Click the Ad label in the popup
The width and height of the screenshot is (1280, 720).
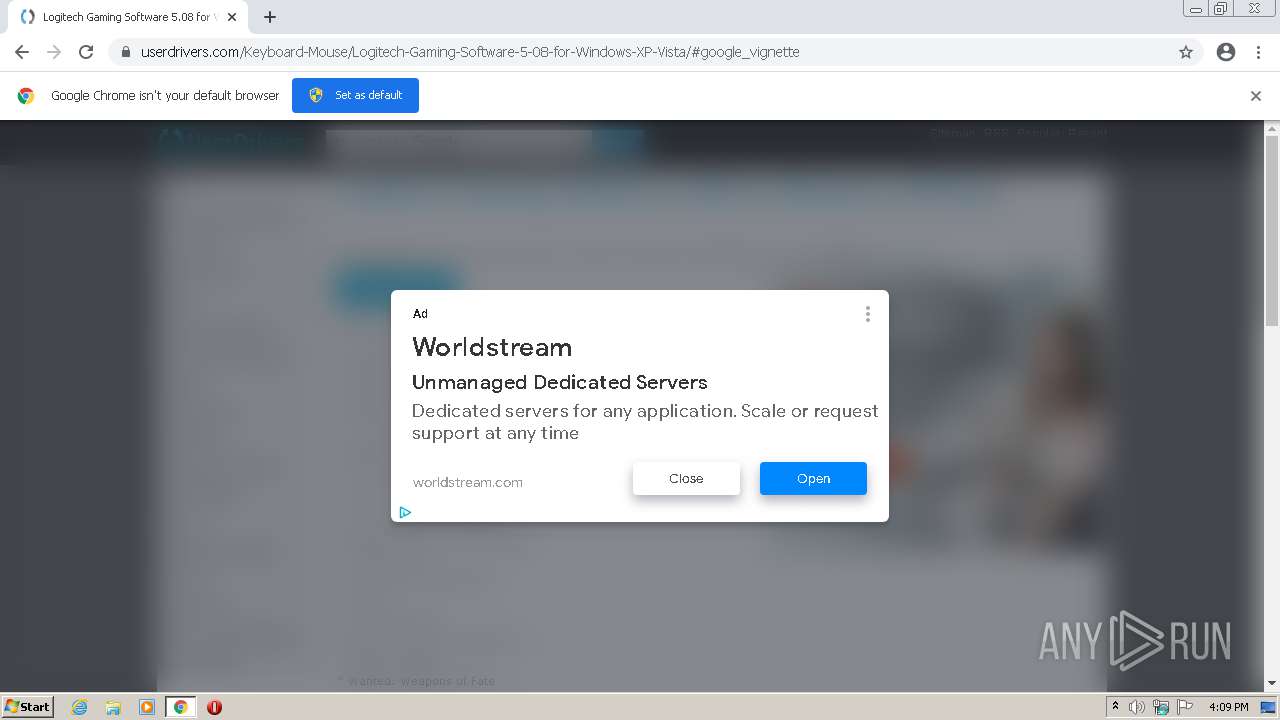click(x=420, y=314)
